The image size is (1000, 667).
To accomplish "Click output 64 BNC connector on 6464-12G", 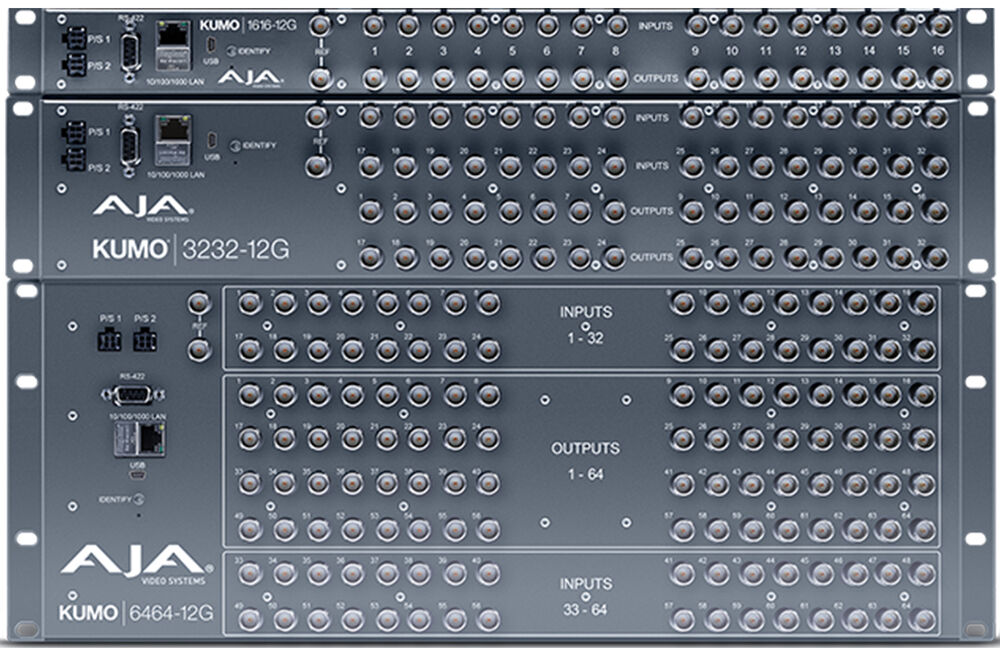I will [922, 530].
